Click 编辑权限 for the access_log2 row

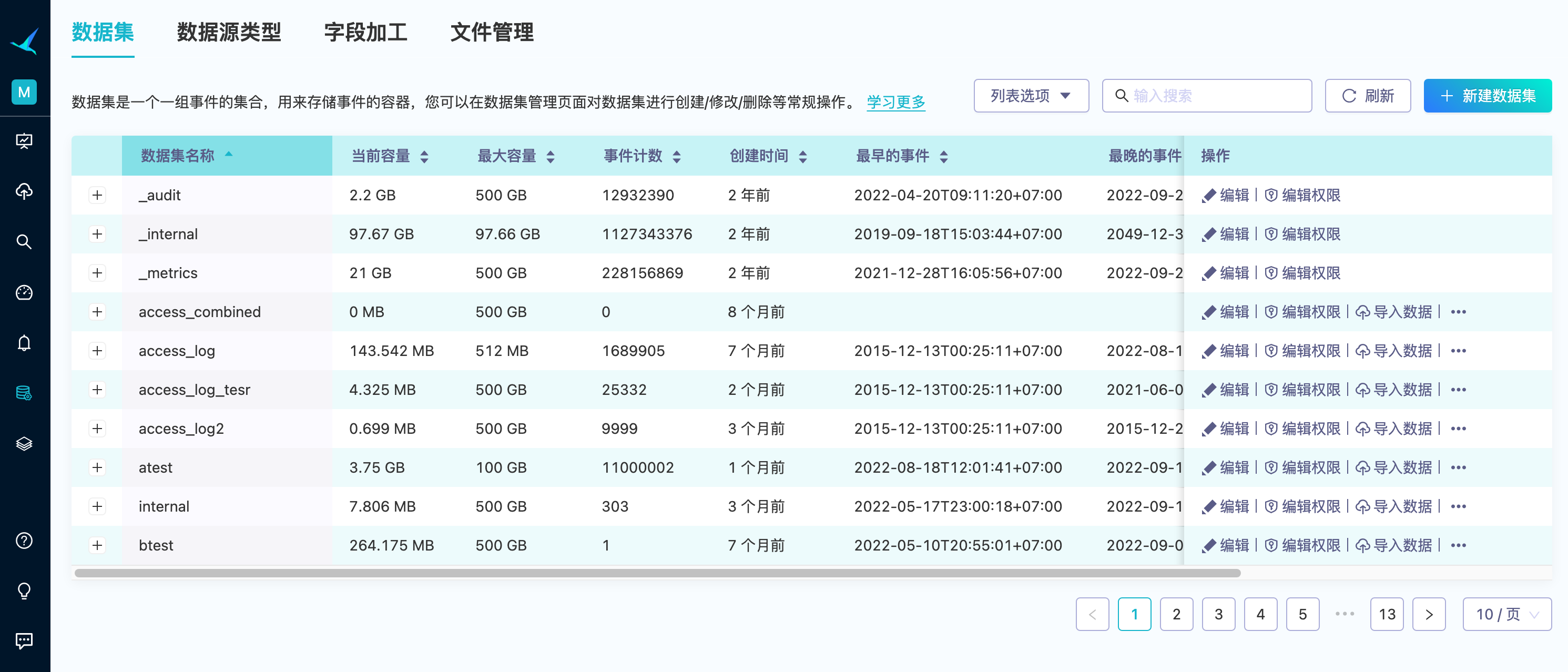click(1302, 429)
